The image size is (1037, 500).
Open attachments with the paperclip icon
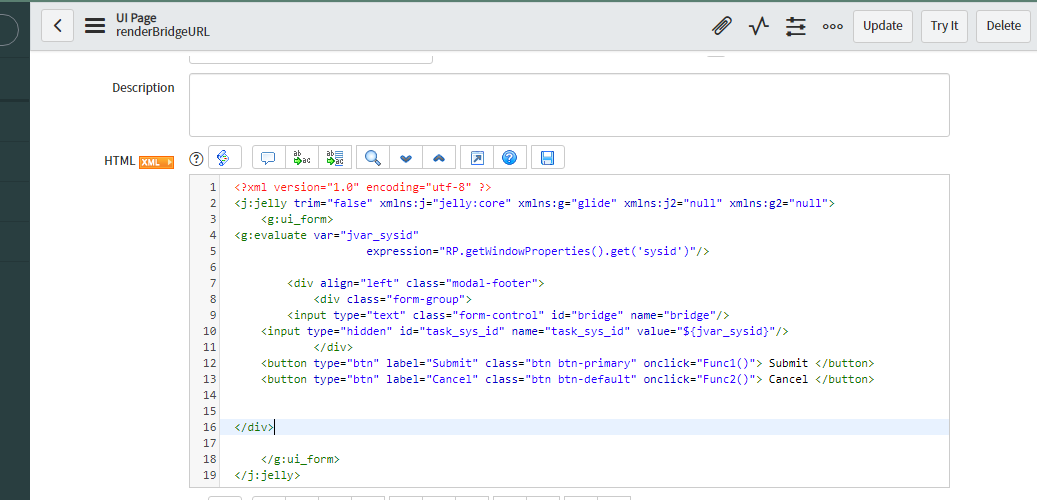click(722, 26)
